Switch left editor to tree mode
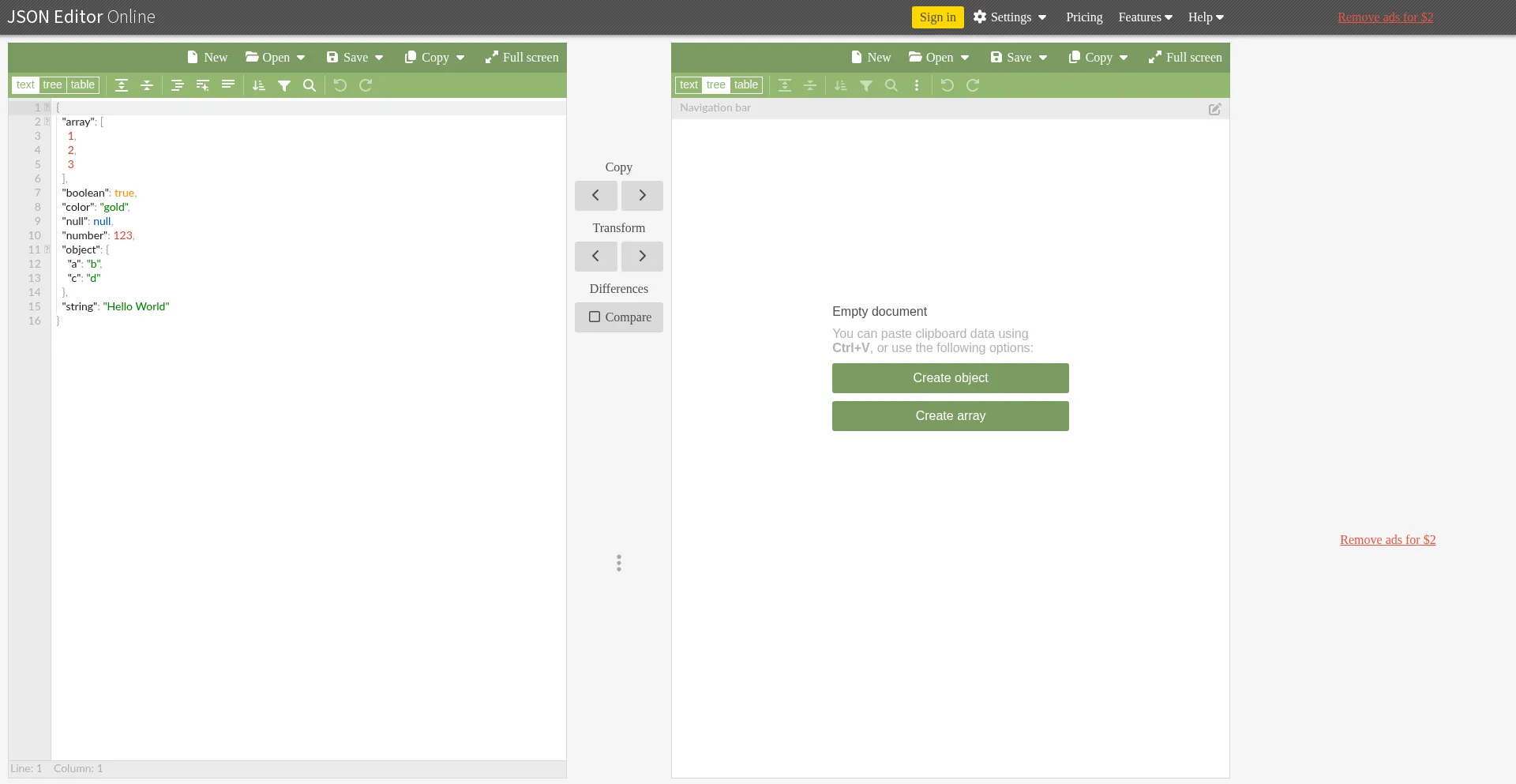Image resolution: width=1516 pixels, height=784 pixels. click(52, 85)
